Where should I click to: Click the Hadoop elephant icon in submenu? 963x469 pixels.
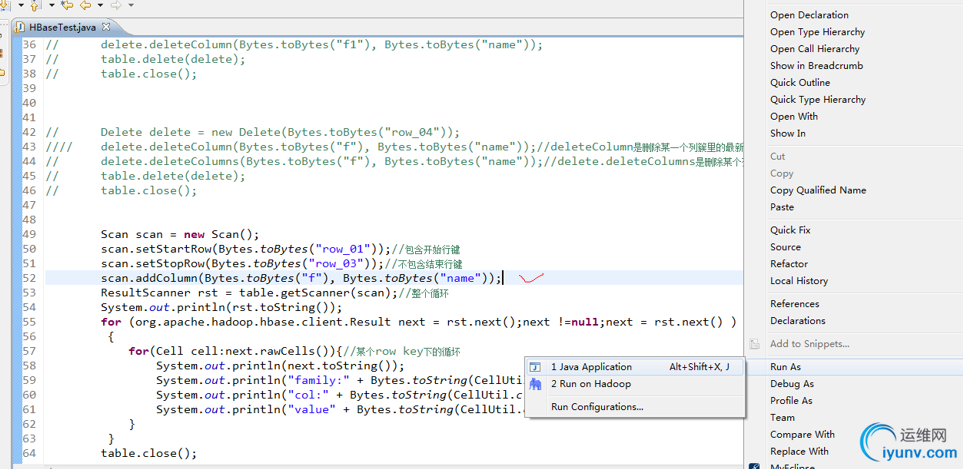tap(536, 384)
